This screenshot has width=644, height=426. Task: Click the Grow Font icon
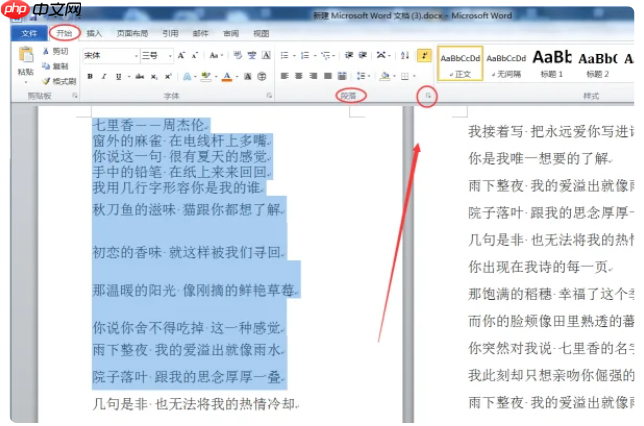[x=181, y=55]
